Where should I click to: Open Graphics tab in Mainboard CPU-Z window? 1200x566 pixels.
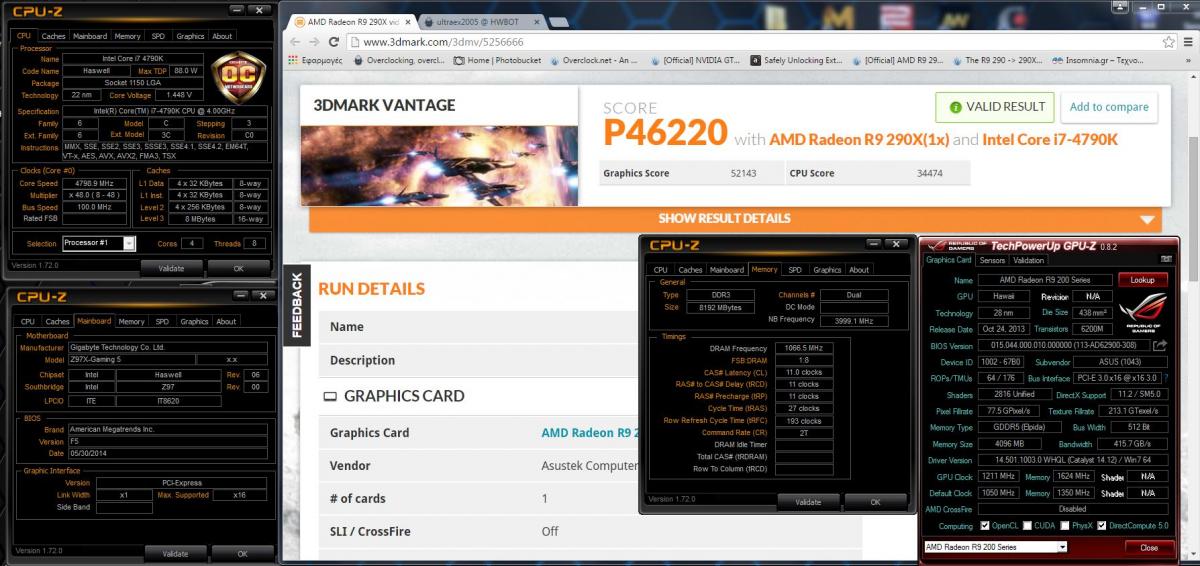194,322
